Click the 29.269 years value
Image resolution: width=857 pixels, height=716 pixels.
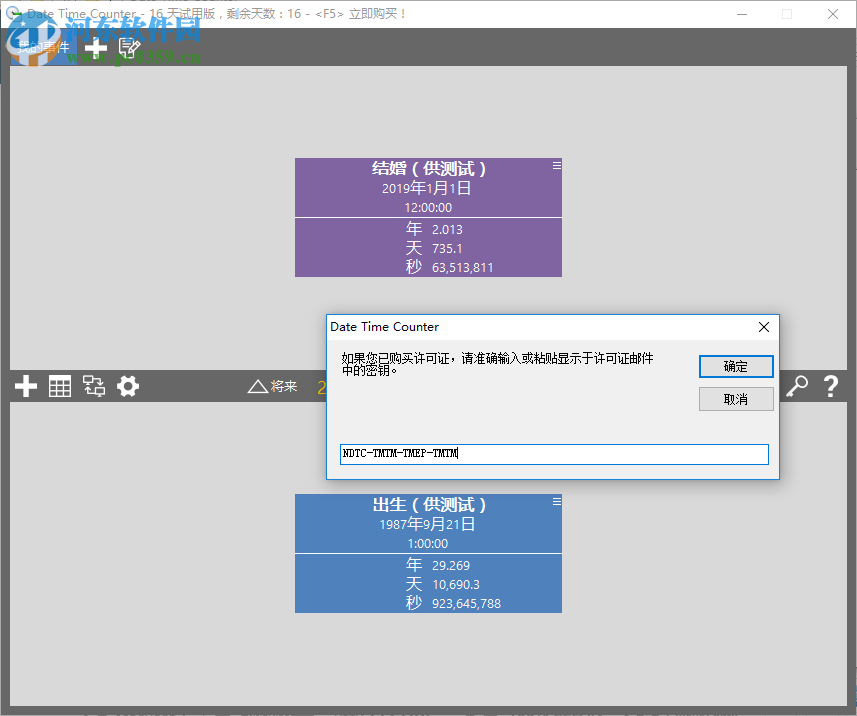tap(451, 566)
